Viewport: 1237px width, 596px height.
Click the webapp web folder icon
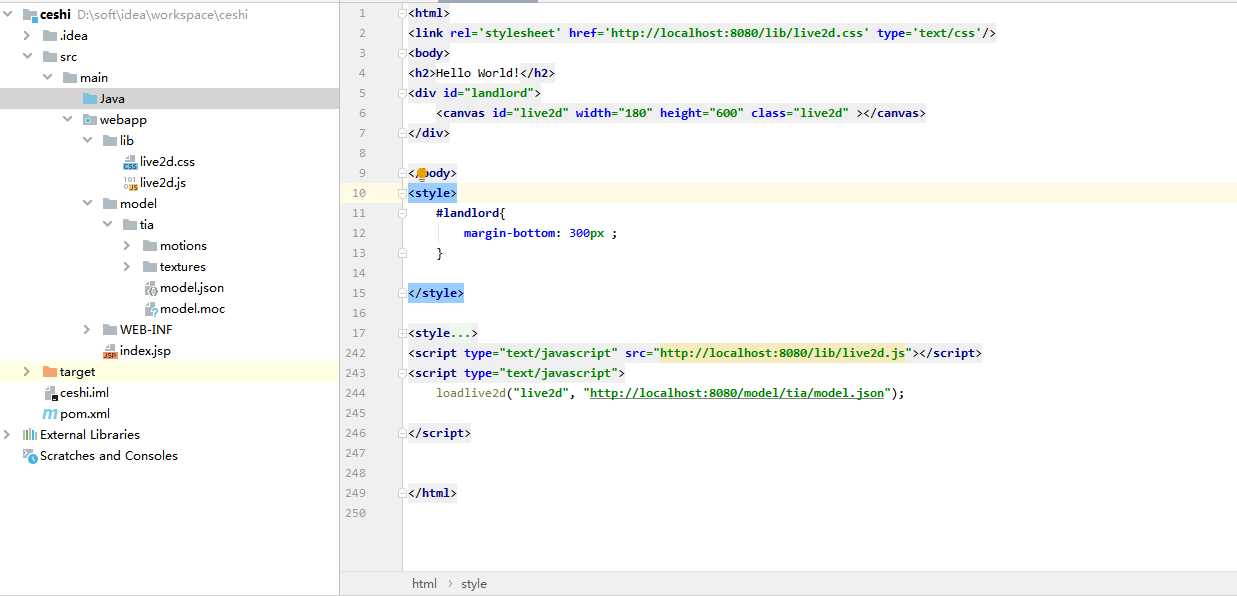[90, 120]
